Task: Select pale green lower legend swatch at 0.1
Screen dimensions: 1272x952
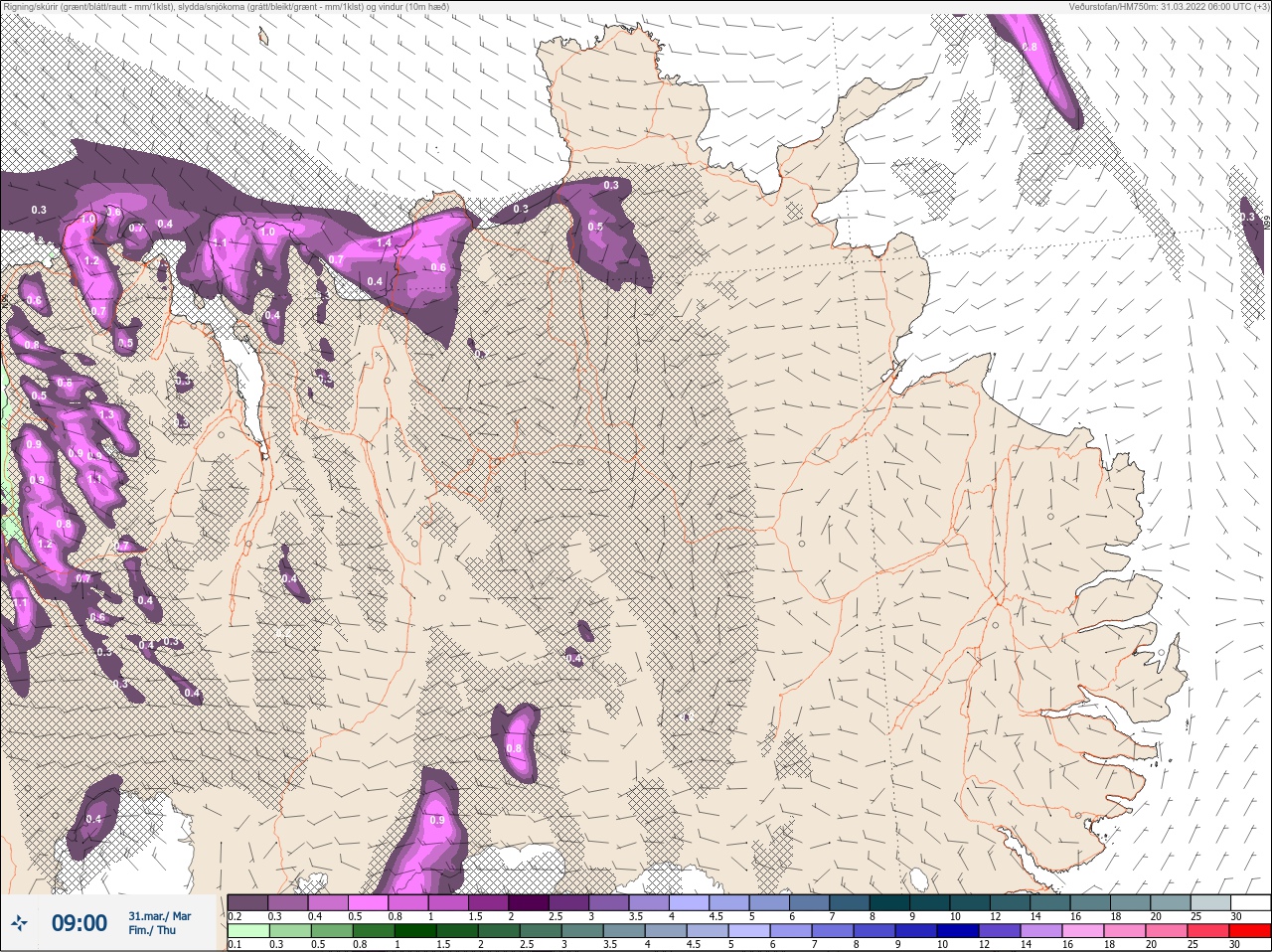Action: tap(247, 931)
